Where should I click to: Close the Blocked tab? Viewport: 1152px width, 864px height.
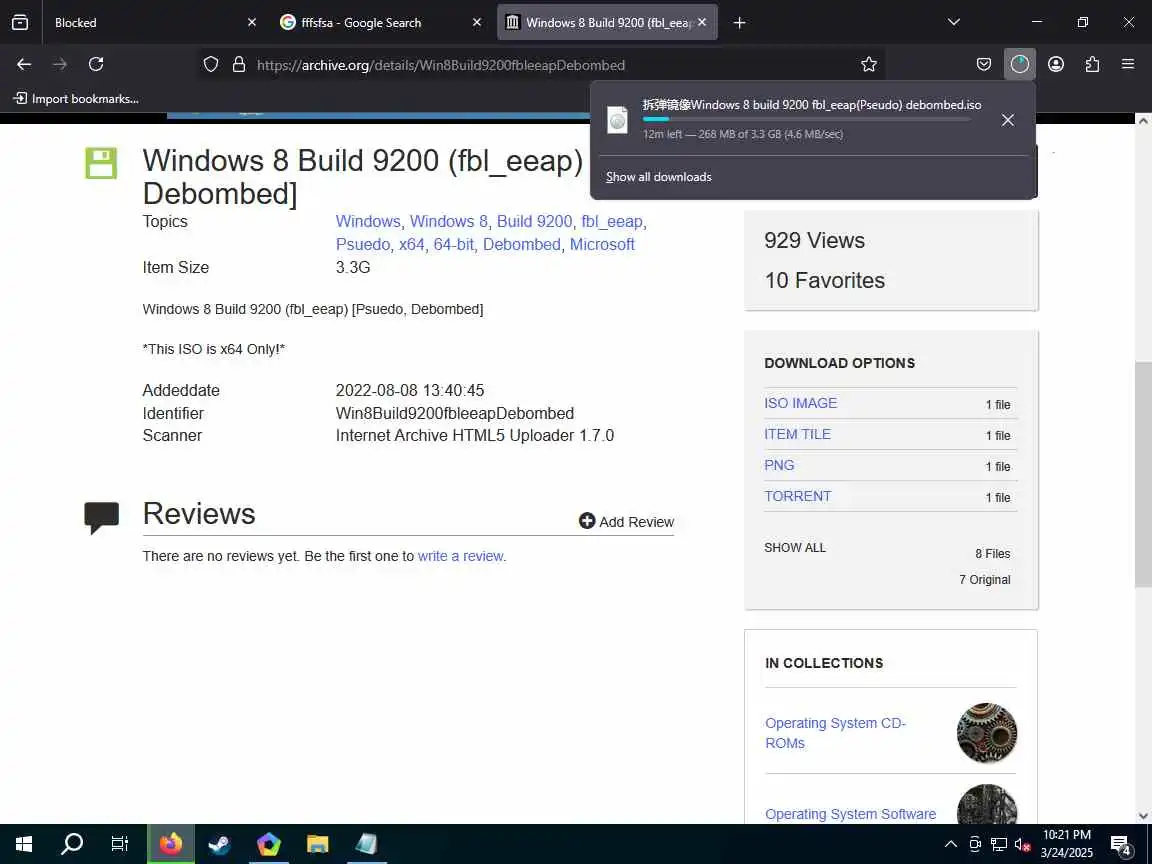(x=252, y=23)
